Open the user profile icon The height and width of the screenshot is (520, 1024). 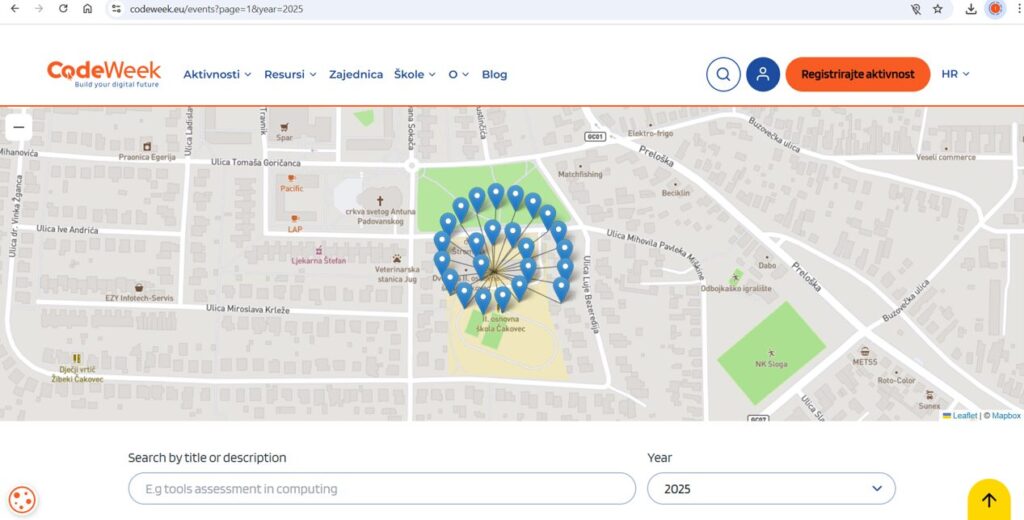tap(763, 74)
